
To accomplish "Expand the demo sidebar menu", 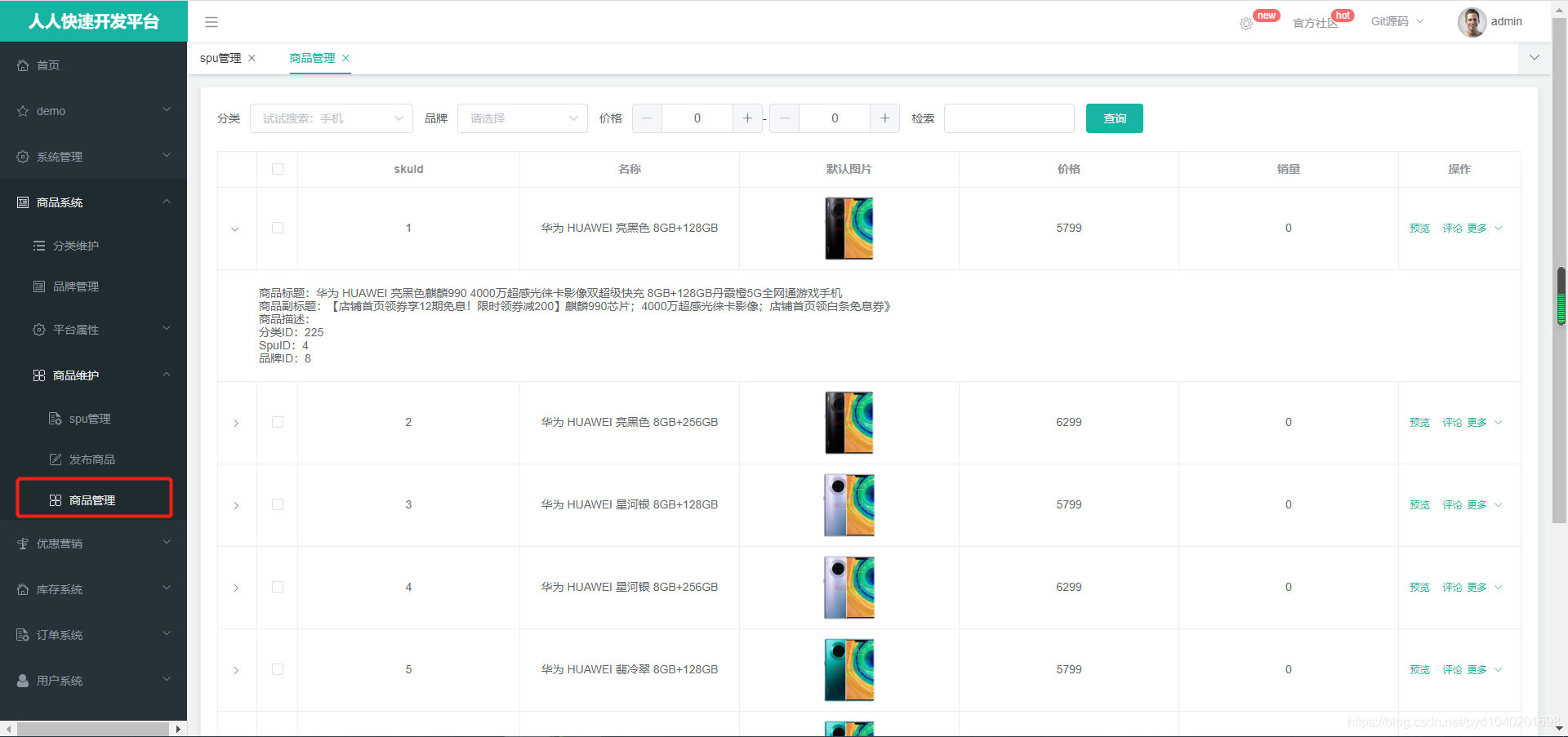I will pos(93,111).
